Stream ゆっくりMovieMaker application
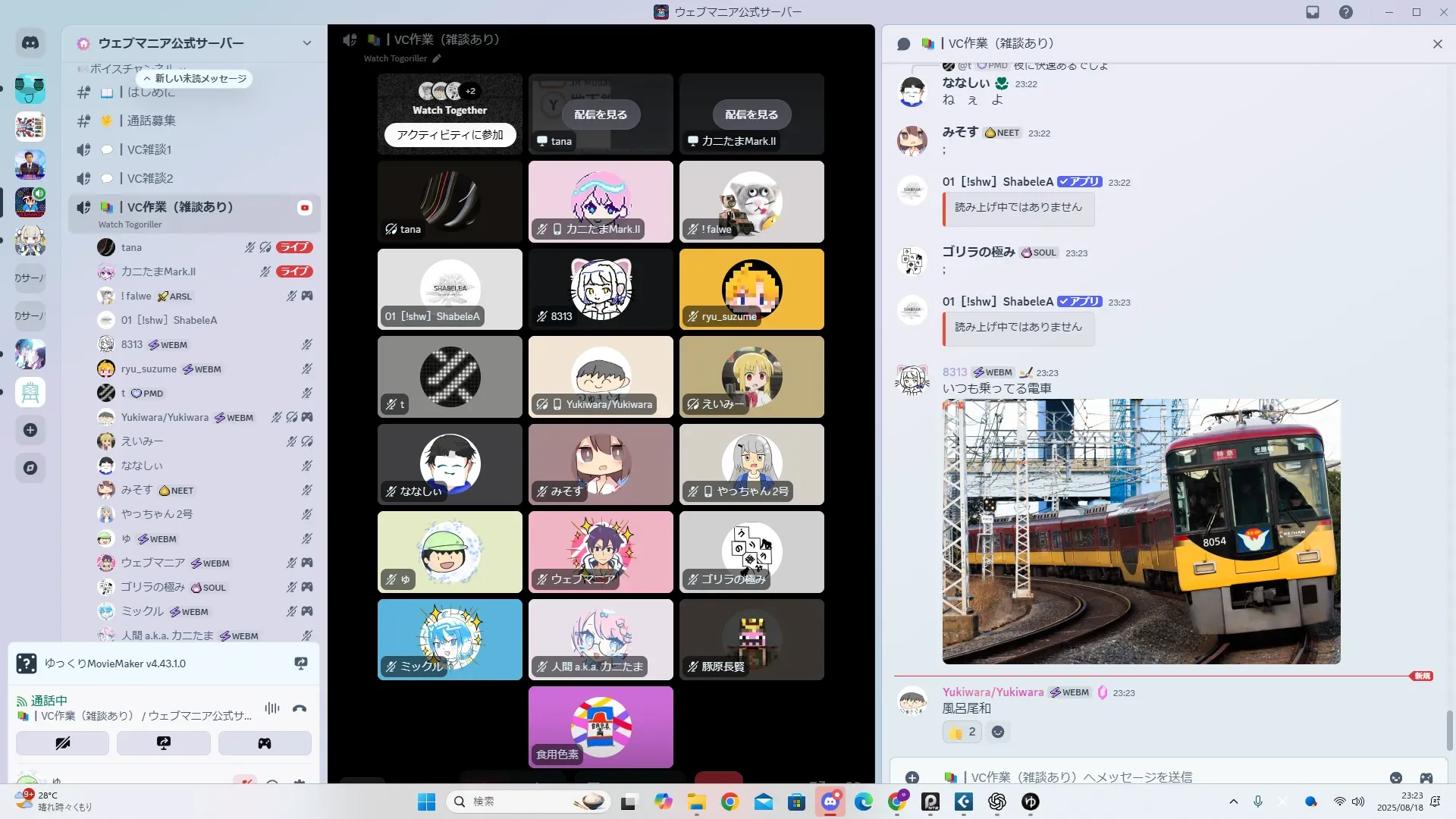The width and height of the screenshot is (1456, 819). (x=301, y=664)
